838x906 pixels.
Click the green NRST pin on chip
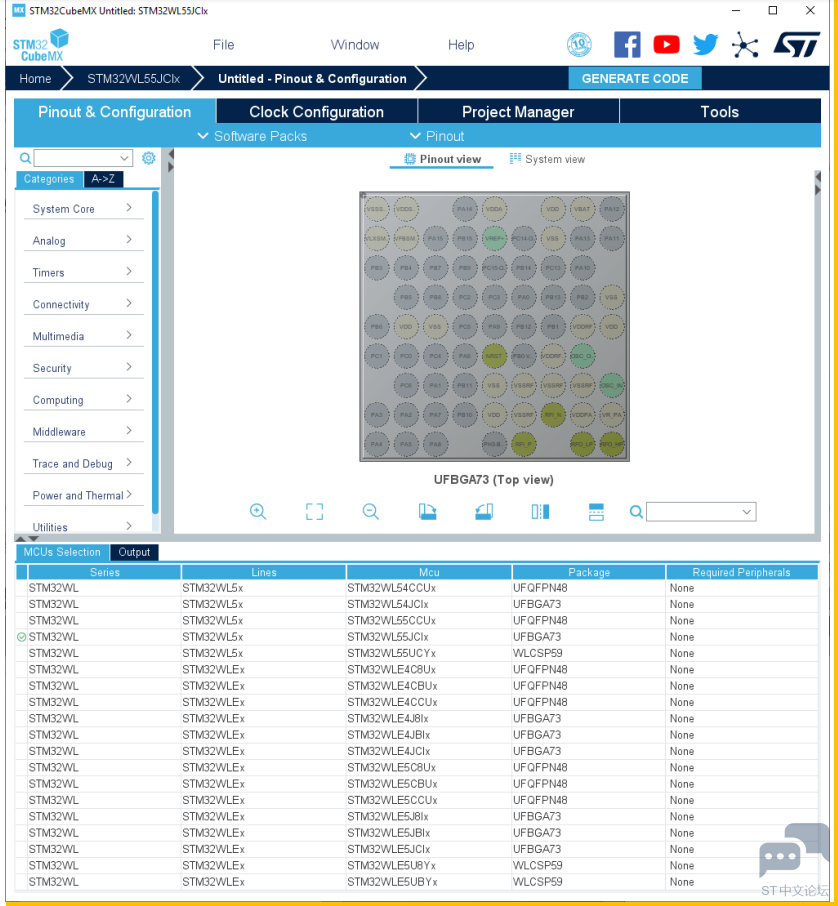click(494, 355)
